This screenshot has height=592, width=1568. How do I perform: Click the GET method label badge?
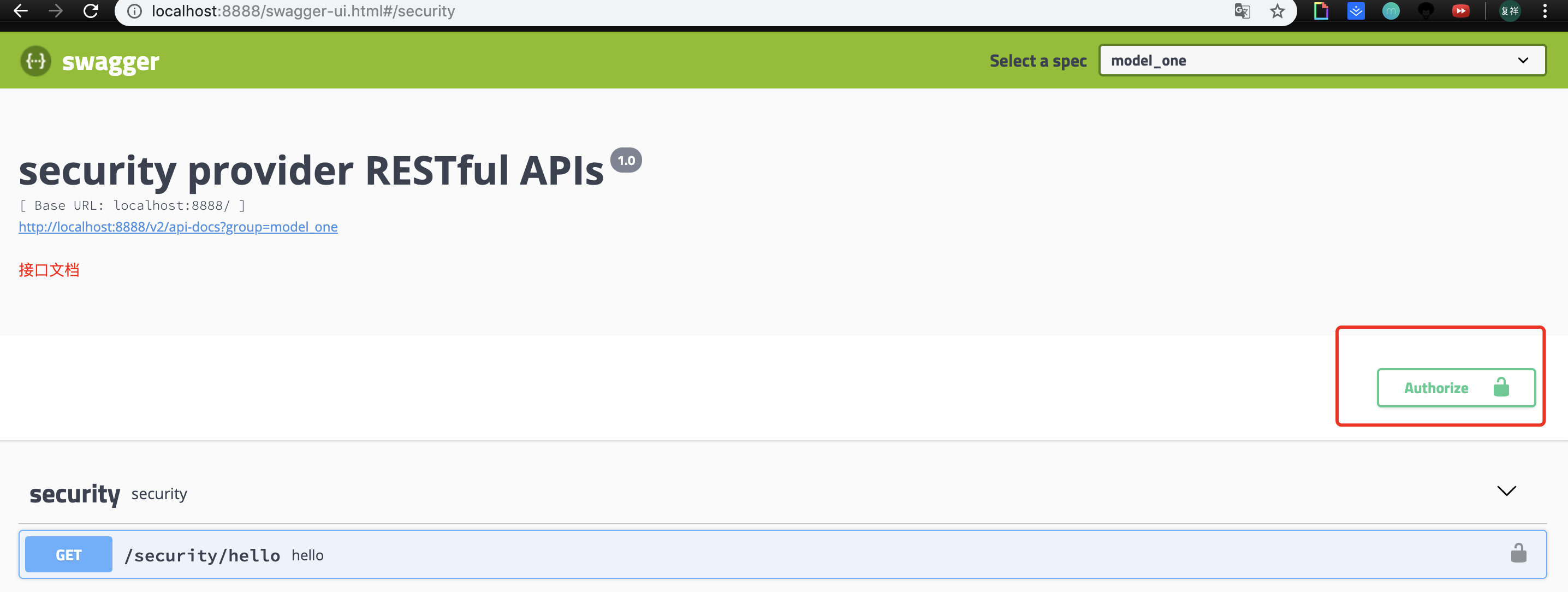point(69,555)
